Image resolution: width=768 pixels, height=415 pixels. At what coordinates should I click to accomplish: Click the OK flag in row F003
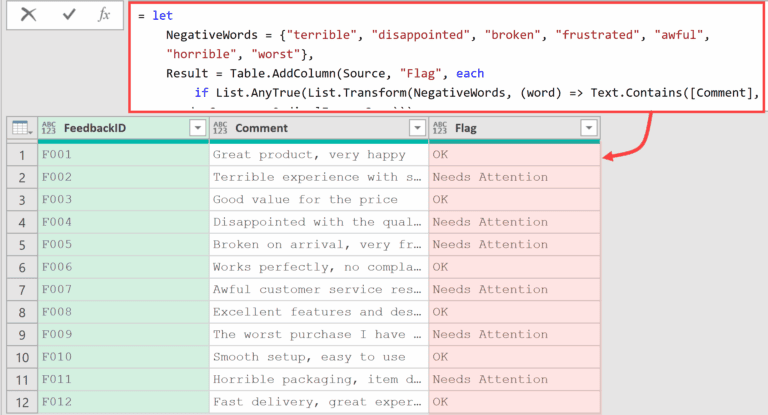point(514,200)
